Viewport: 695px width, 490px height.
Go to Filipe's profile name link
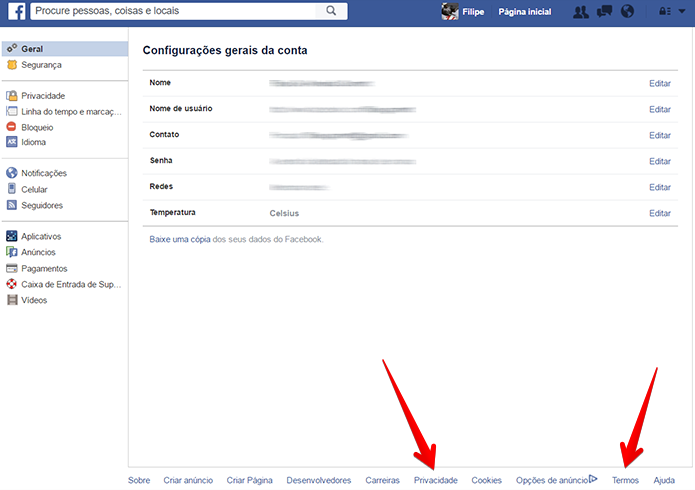[x=473, y=12]
